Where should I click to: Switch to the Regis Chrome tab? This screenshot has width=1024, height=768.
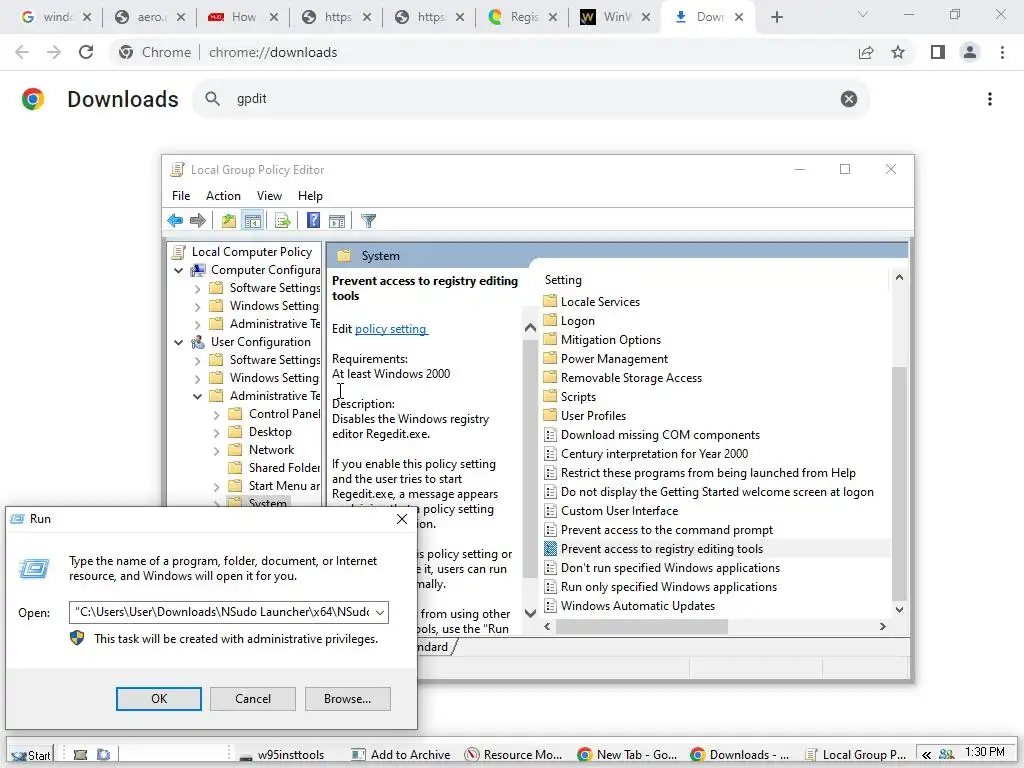pos(522,17)
